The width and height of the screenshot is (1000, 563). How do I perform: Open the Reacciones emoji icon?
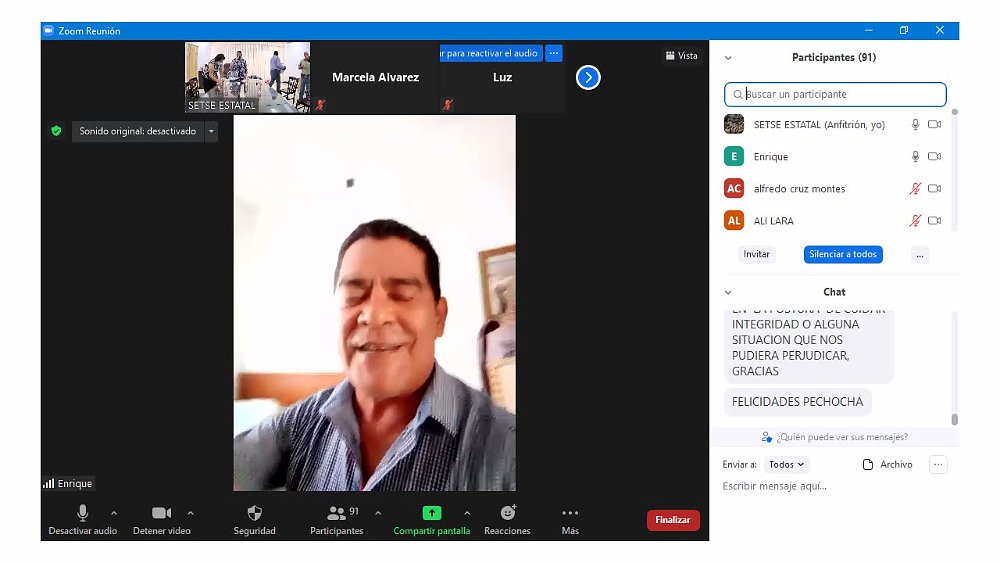tap(507, 513)
